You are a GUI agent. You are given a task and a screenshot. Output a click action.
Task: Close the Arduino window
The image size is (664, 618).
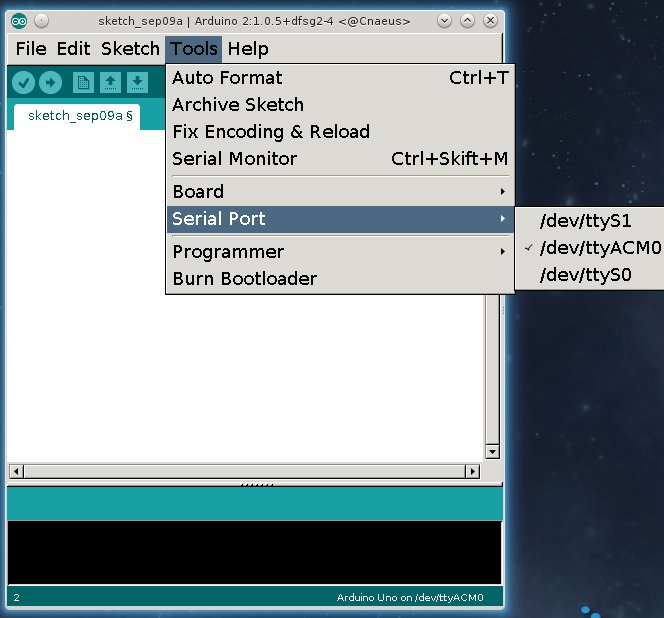point(490,21)
